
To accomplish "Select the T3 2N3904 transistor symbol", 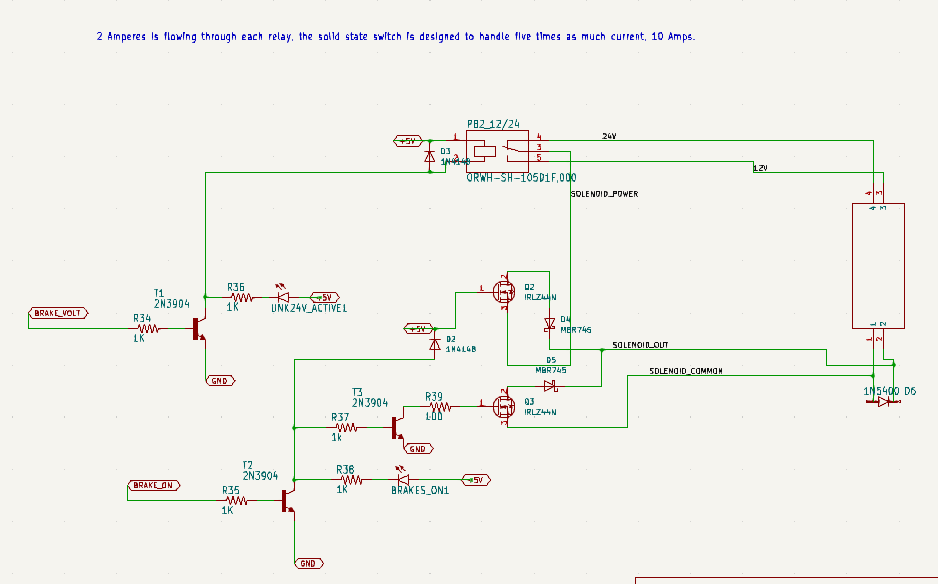I will click(x=398, y=427).
